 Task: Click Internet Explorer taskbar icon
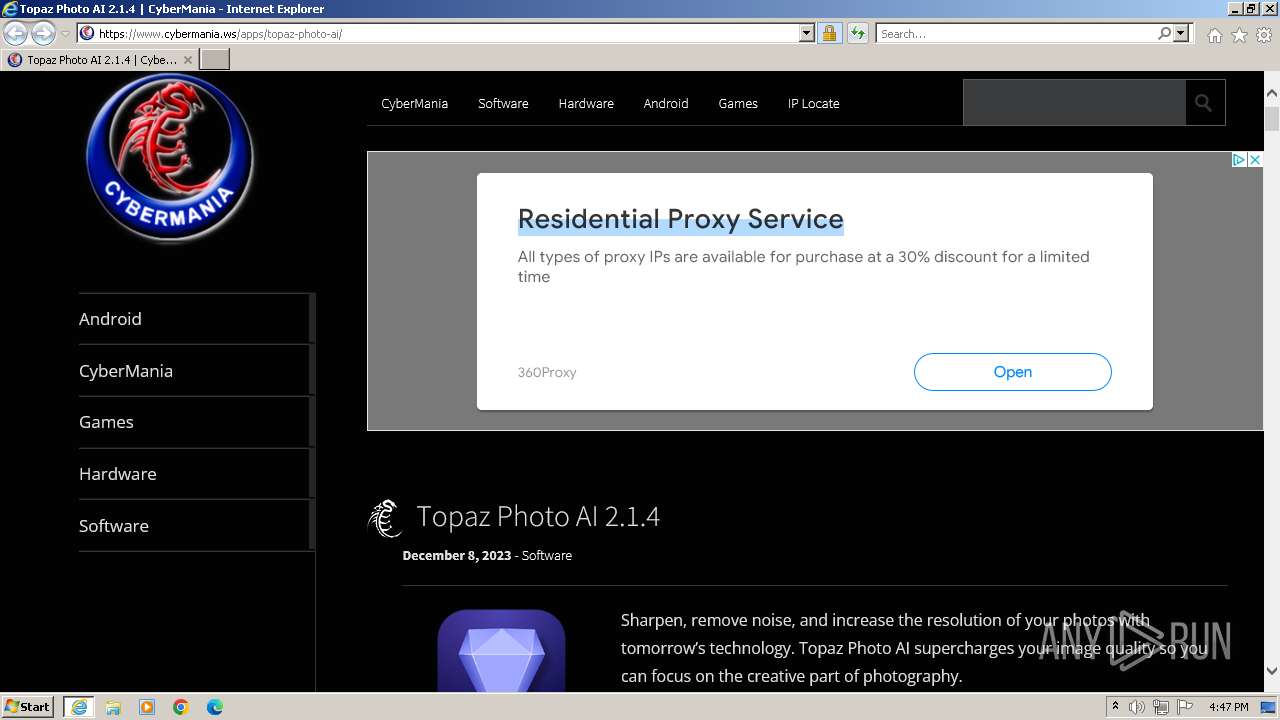point(79,707)
